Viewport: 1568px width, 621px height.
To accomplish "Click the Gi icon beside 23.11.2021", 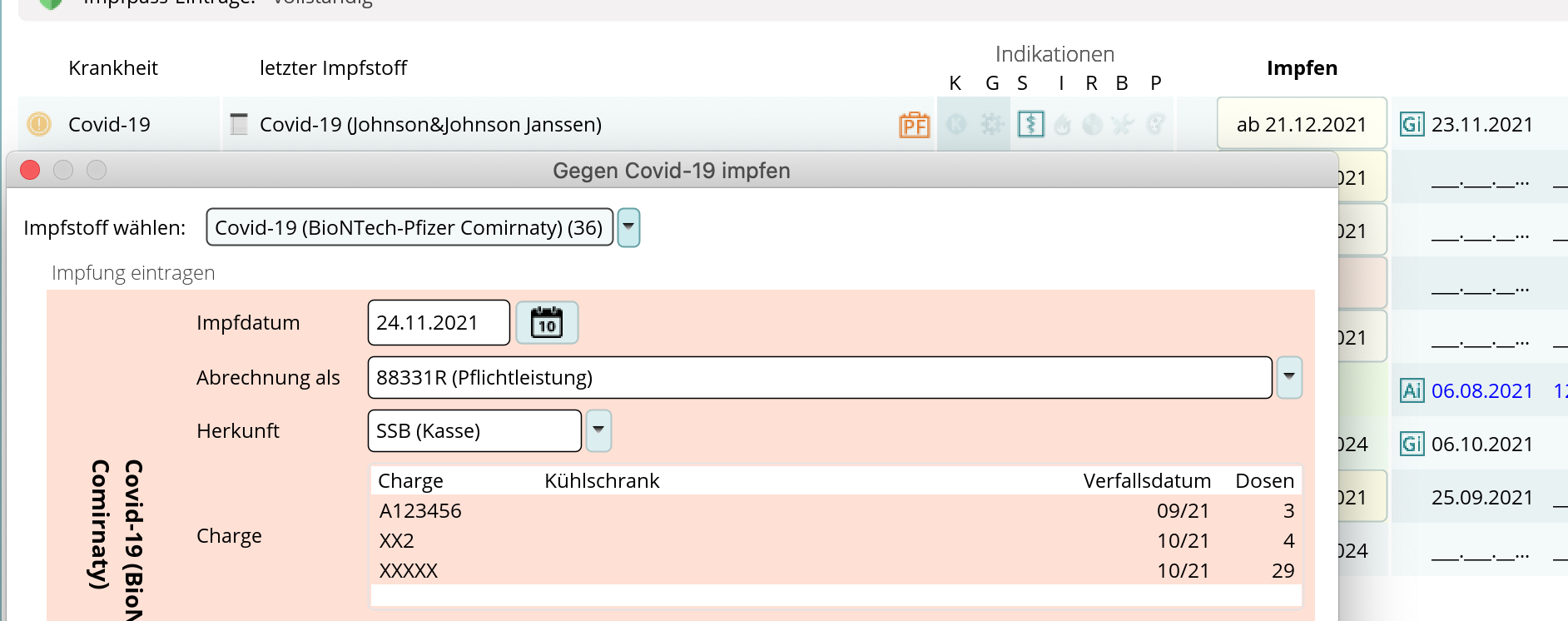I will point(1412,125).
